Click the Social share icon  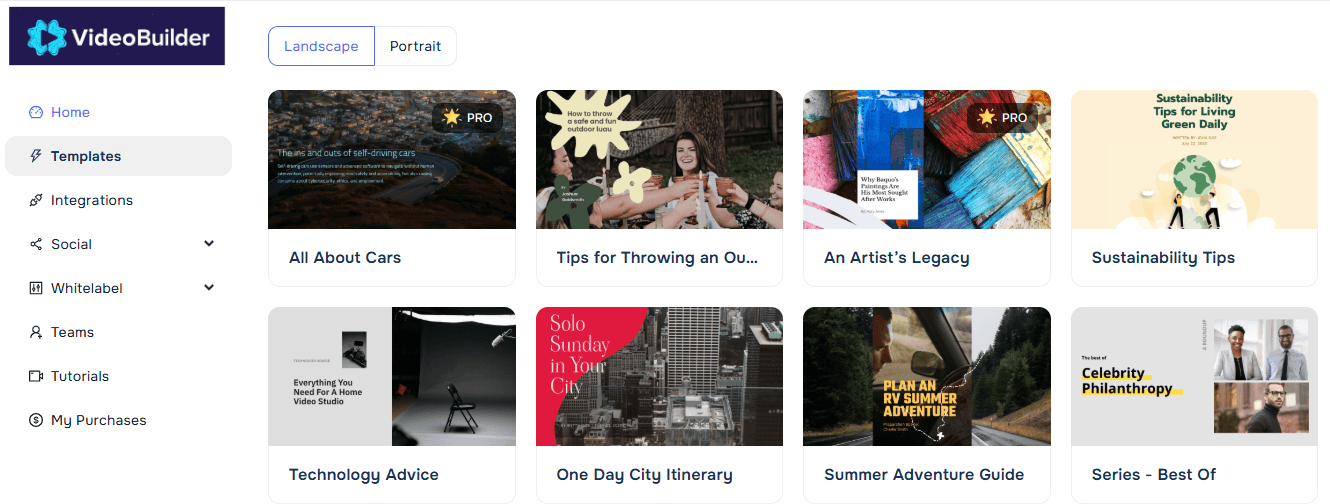[x=36, y=244]
